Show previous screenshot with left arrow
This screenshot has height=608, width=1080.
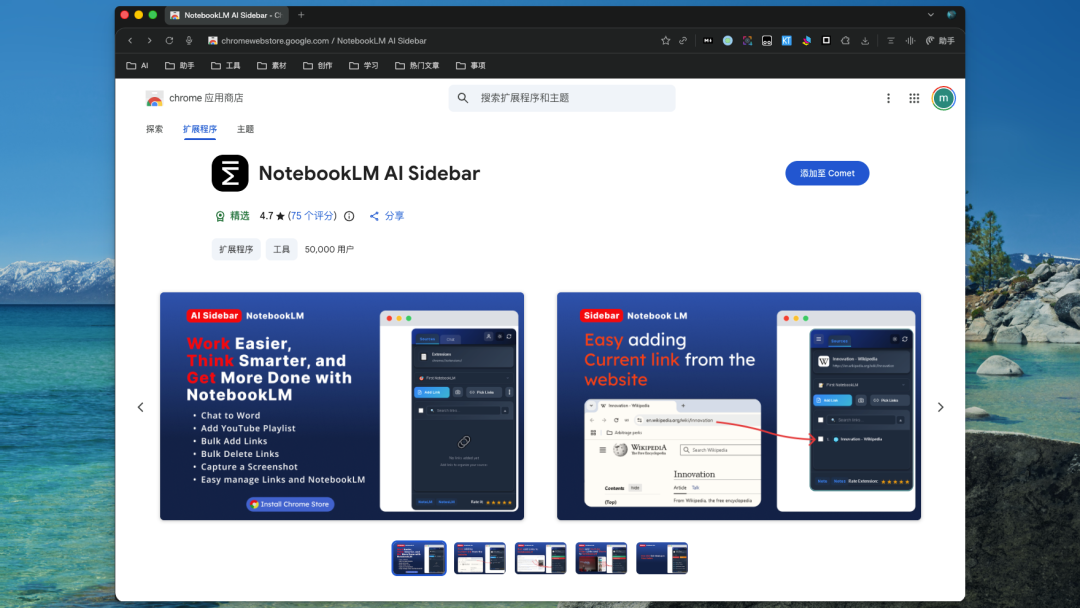tap(141, 407)
